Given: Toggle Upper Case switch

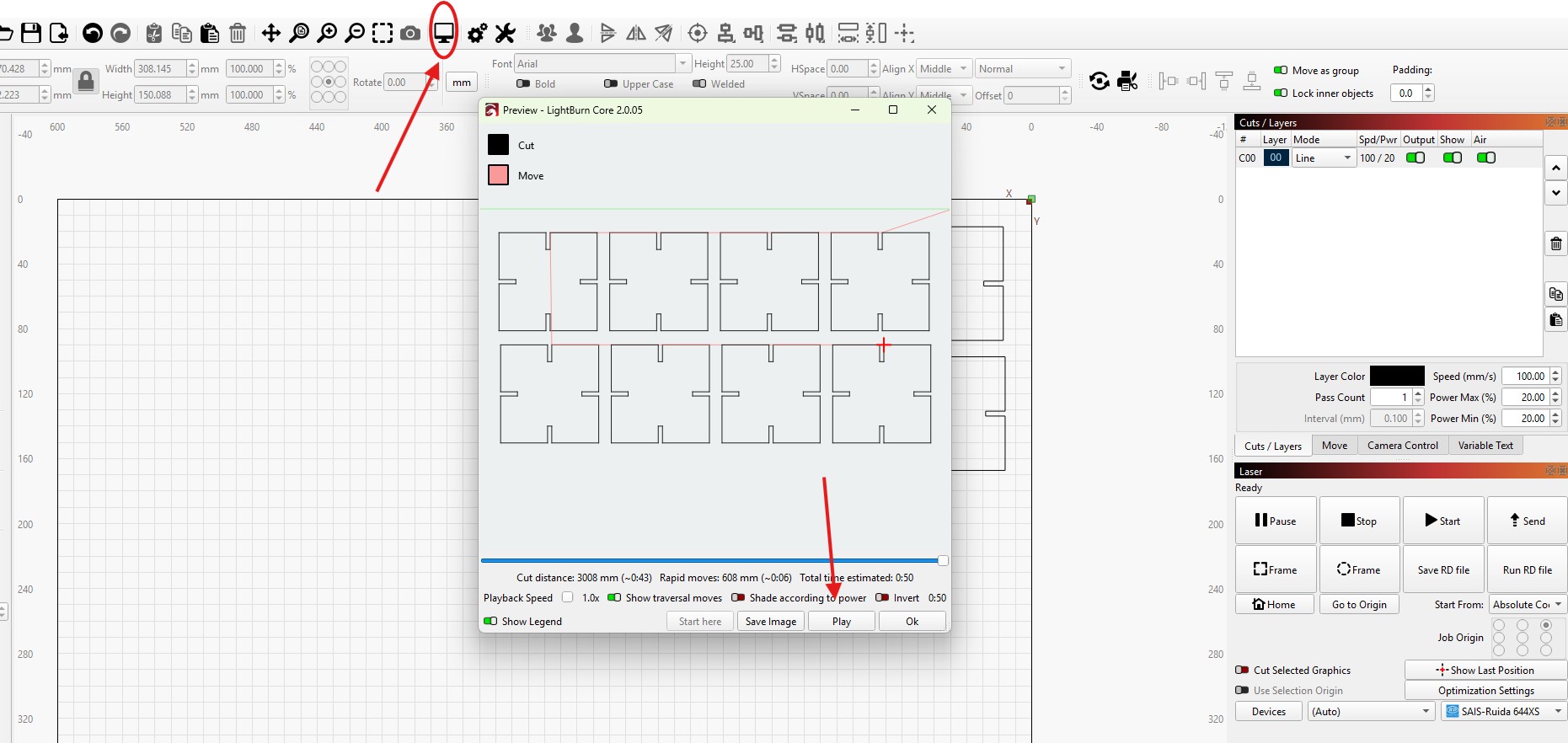Looking at the screenshot, I should [x=611, y=83].
